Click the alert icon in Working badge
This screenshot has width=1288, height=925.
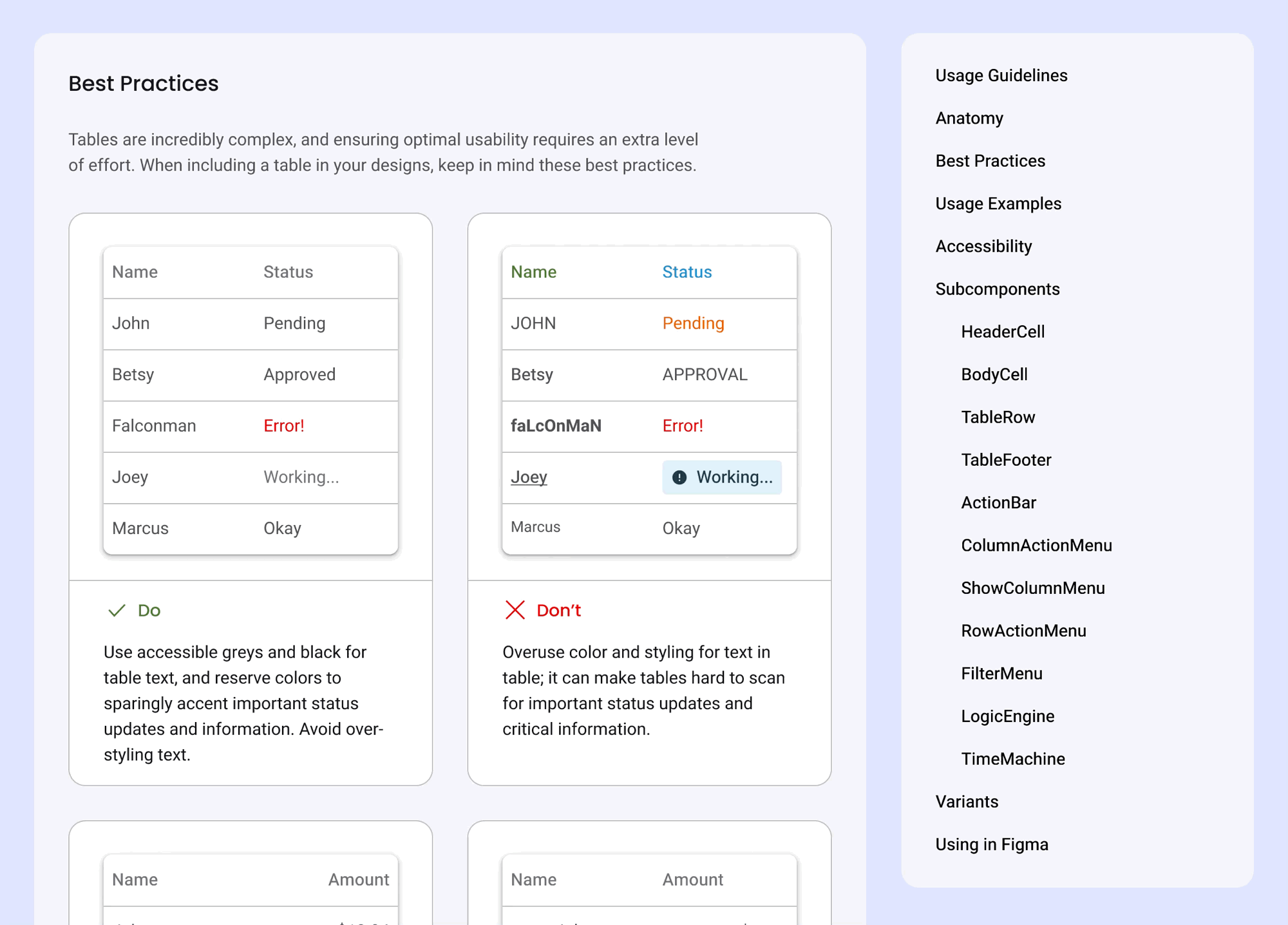(x=679, y=477)
